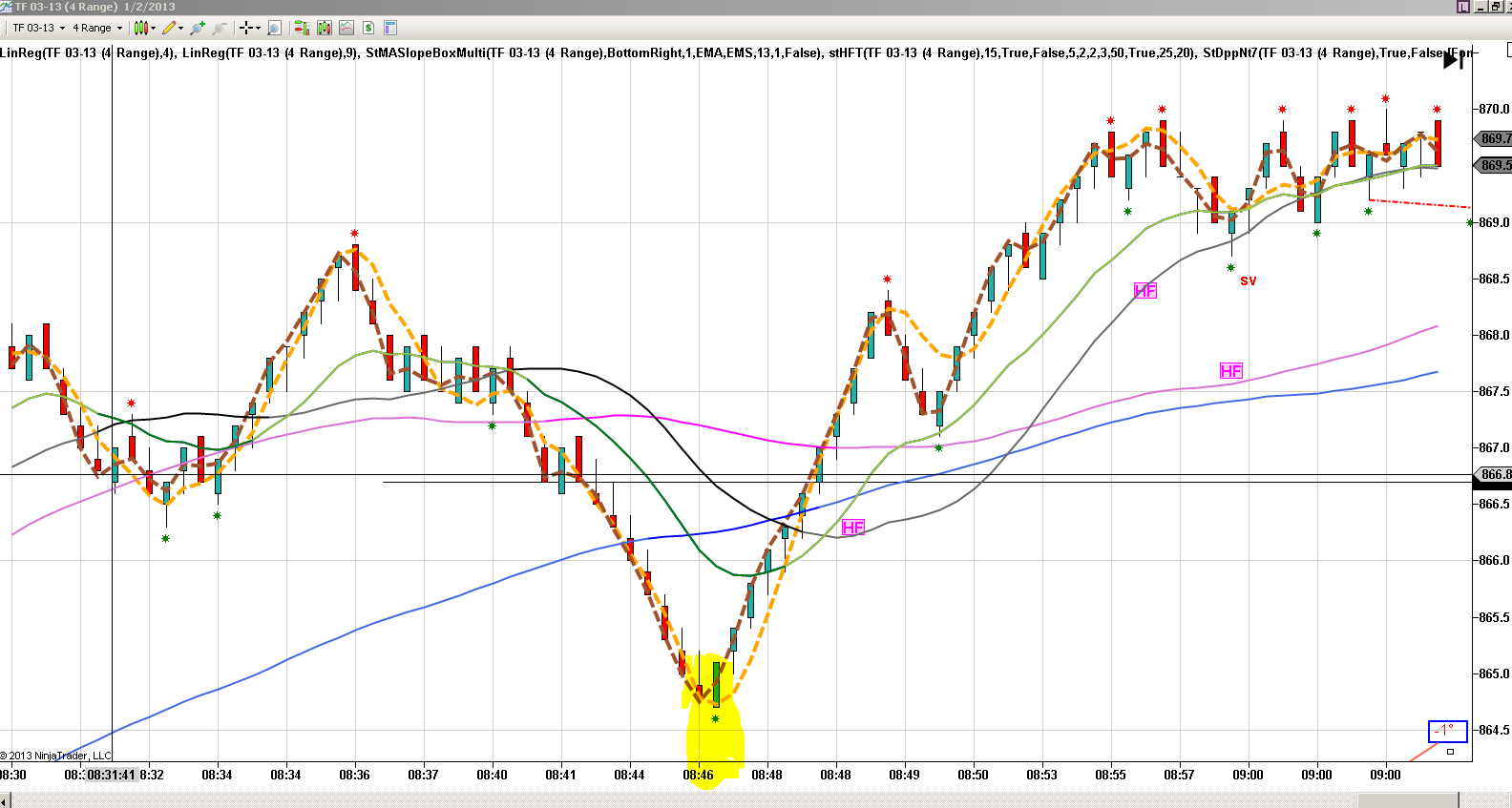
Task: Expand the drawing tools dropdown arrow
Action: click(181, 28)
